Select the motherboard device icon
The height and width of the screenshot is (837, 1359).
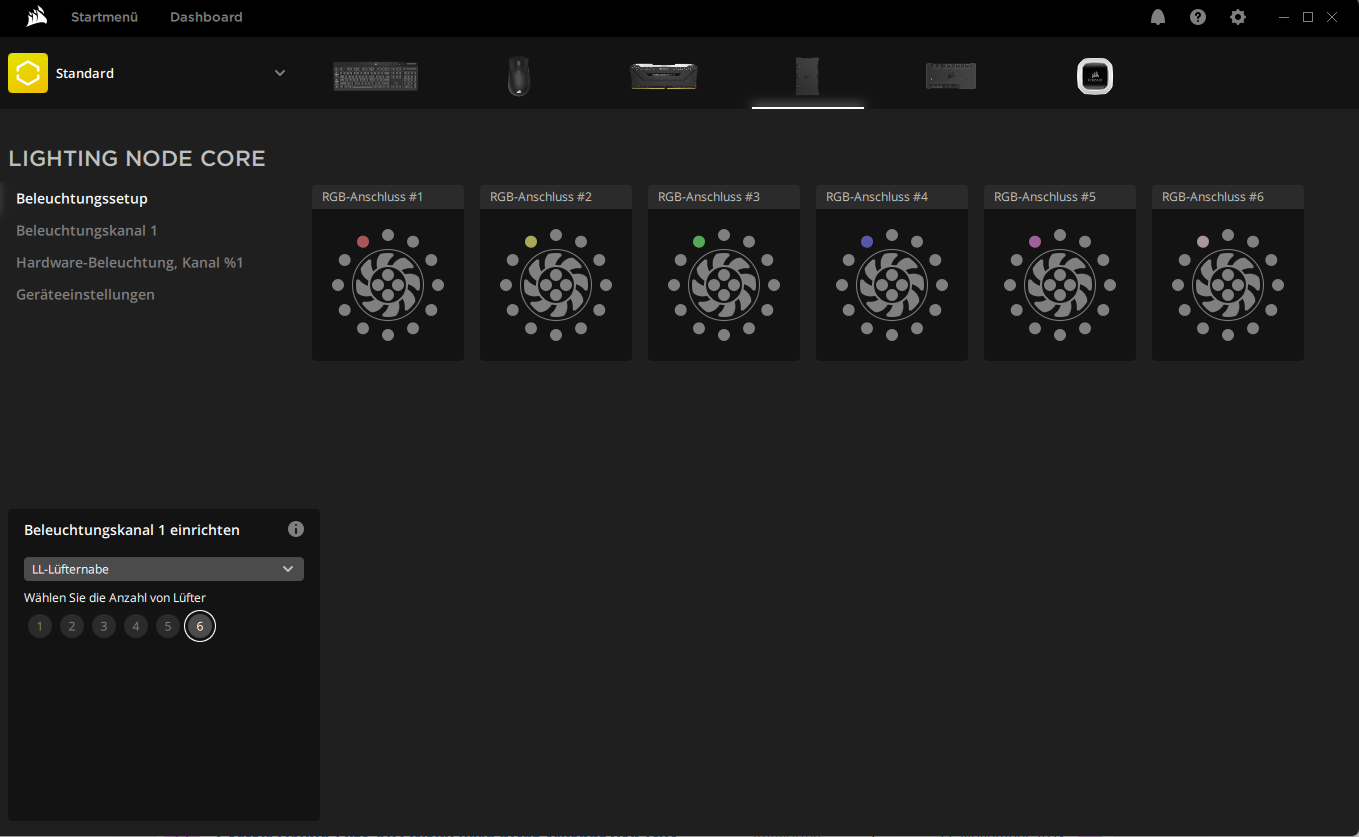(951, 76)
